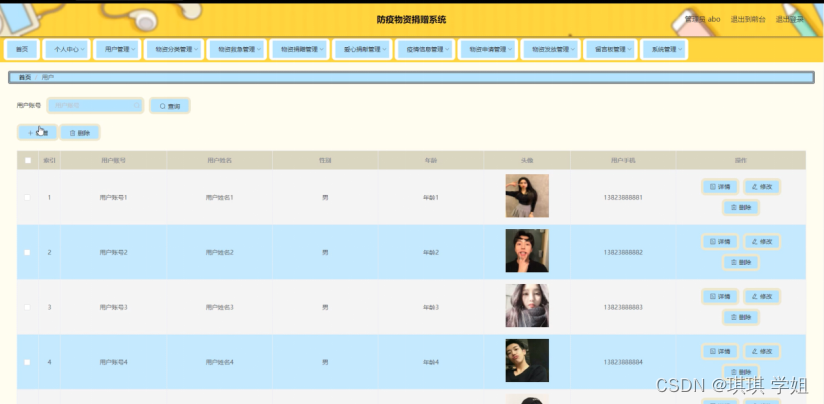Click 修改 for user 用户账号4
The height and width of the screenshot is (404, 824).
coord(762,351)
